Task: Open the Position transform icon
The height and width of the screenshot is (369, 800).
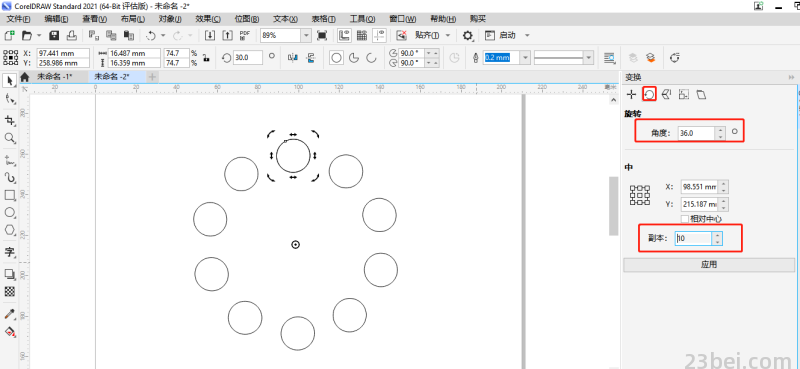Action: [632, 94]
